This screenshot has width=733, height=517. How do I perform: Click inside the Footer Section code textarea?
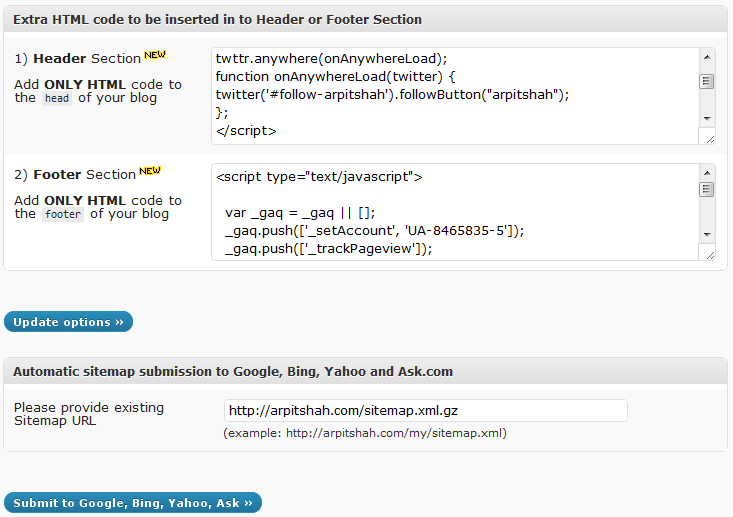pyautogui.click(x=455, y=212)
